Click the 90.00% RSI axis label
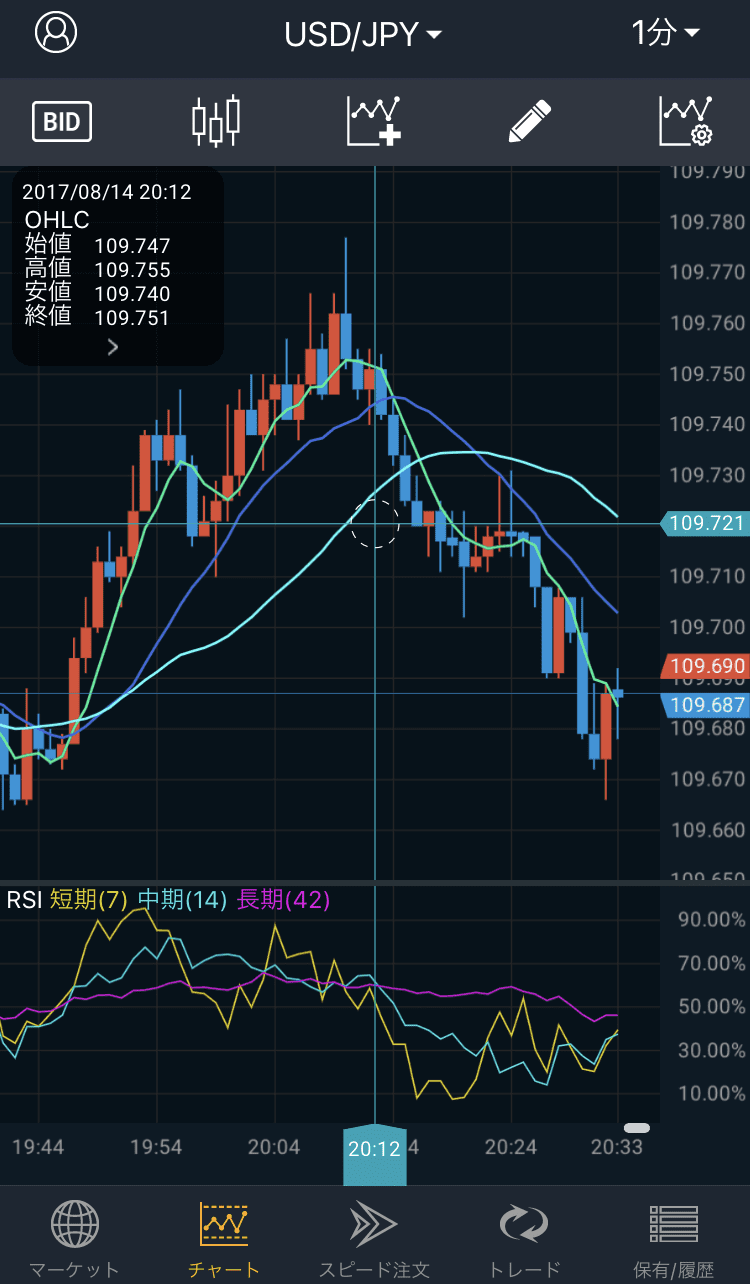The height and width of the screenshot is (1284, 750). coord(711,919)
